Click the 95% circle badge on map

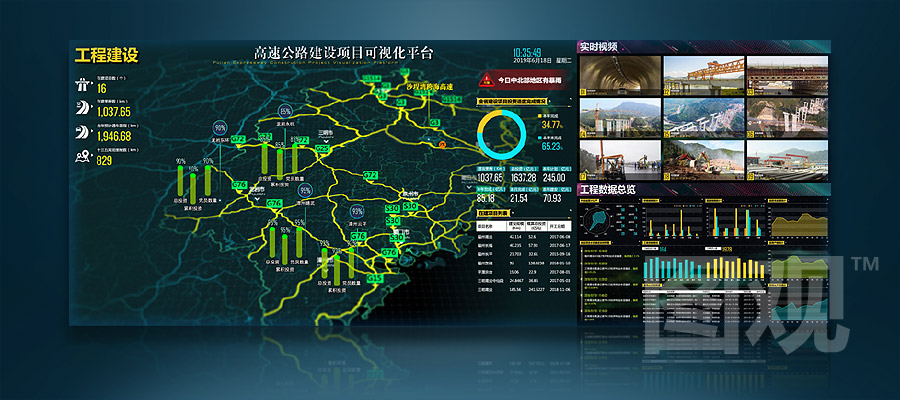(x=305, y=190)
